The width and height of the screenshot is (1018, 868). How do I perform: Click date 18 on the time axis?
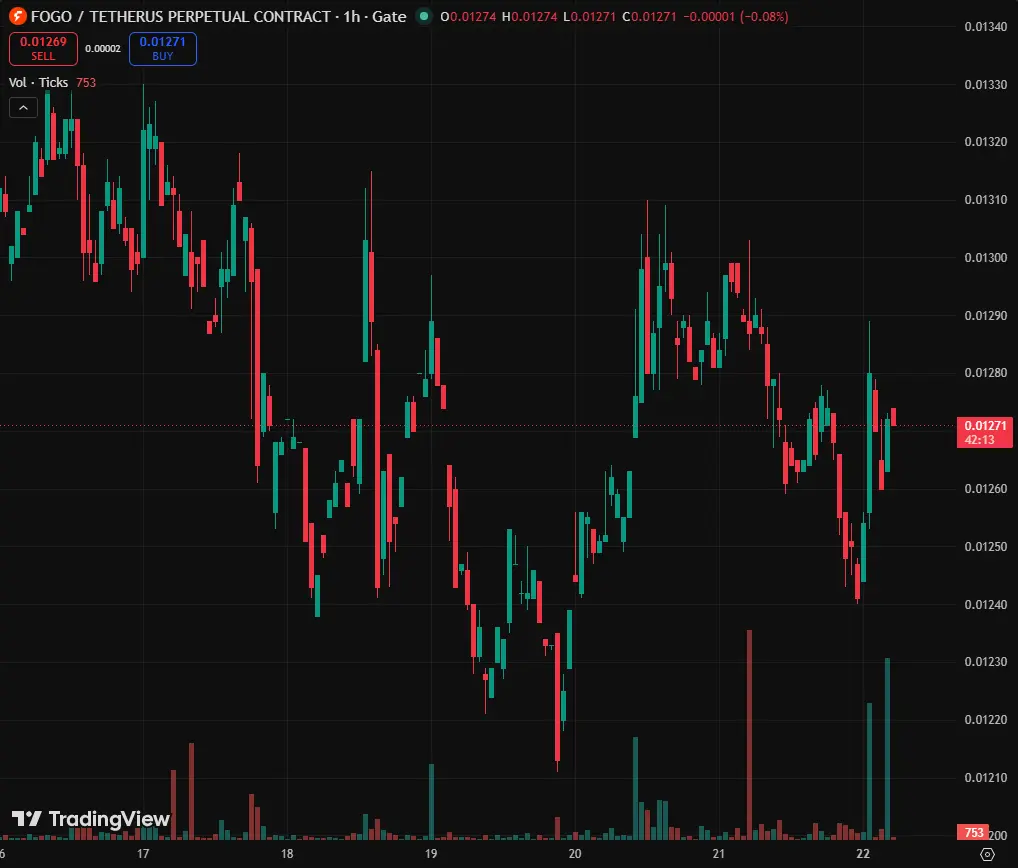[287, 854]
